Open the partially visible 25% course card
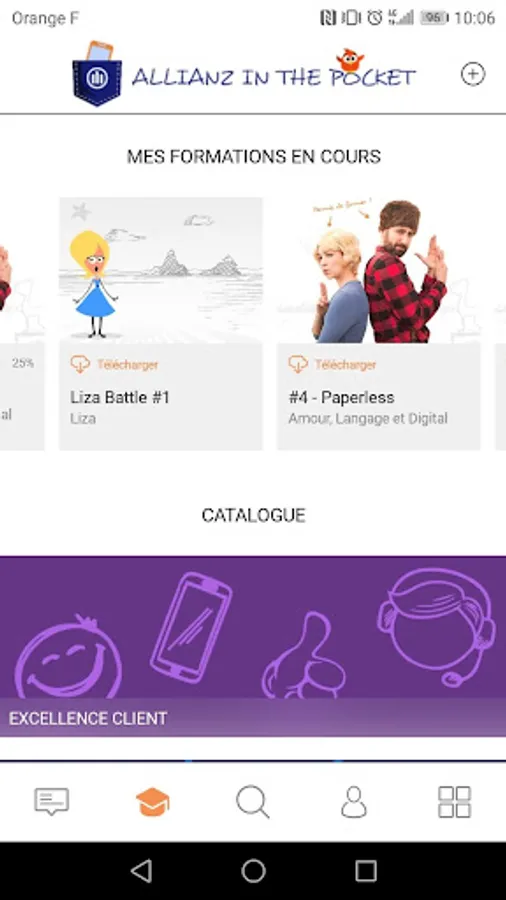 pyautogui.click(x=22, y=324)
